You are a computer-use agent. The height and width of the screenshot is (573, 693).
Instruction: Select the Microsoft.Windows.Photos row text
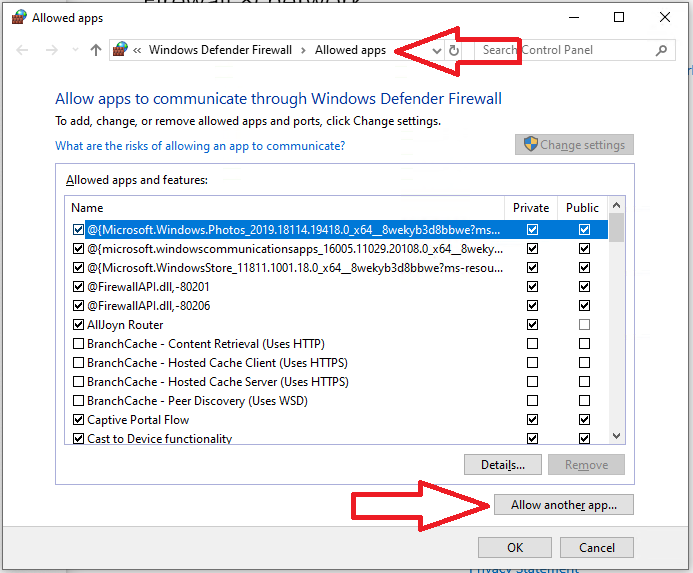(x=293, y=230)
